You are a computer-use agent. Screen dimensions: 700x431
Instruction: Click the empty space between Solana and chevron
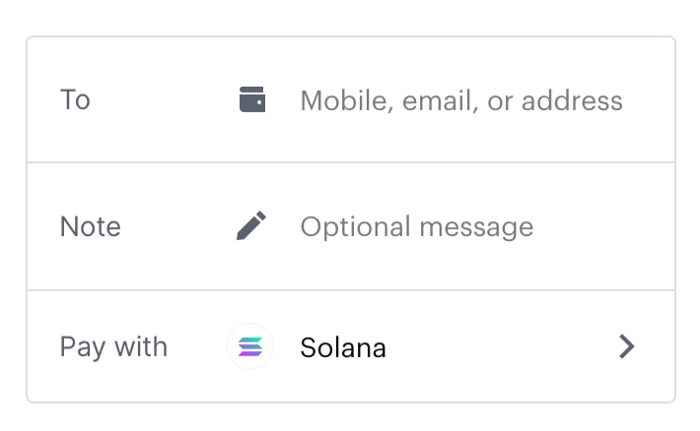click(x=500, y=347)
